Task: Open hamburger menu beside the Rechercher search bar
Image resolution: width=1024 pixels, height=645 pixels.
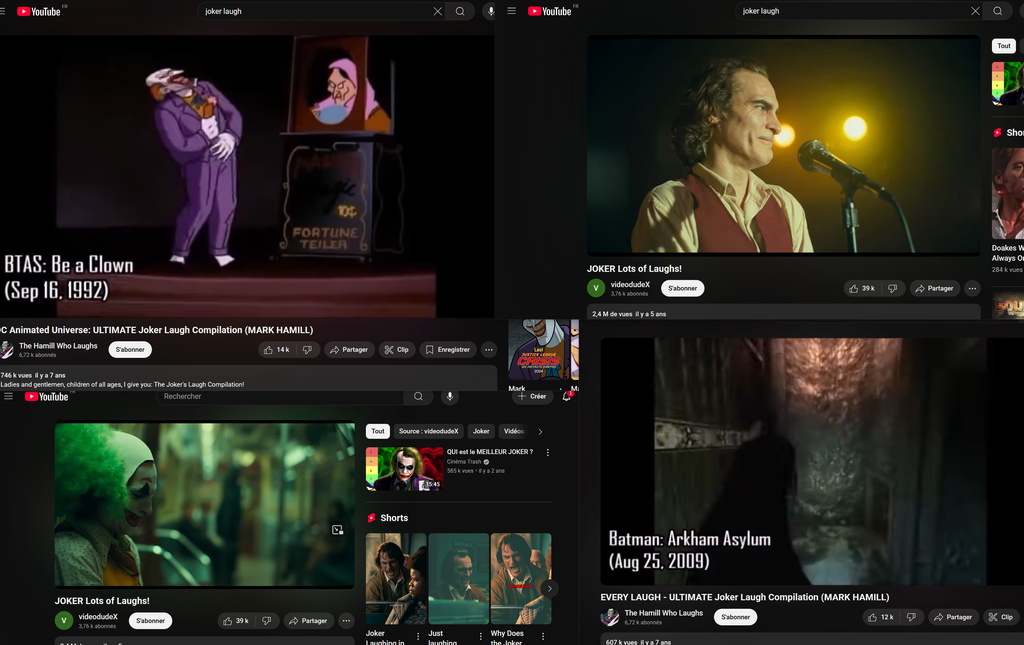Action: click(x=9, y=396)
